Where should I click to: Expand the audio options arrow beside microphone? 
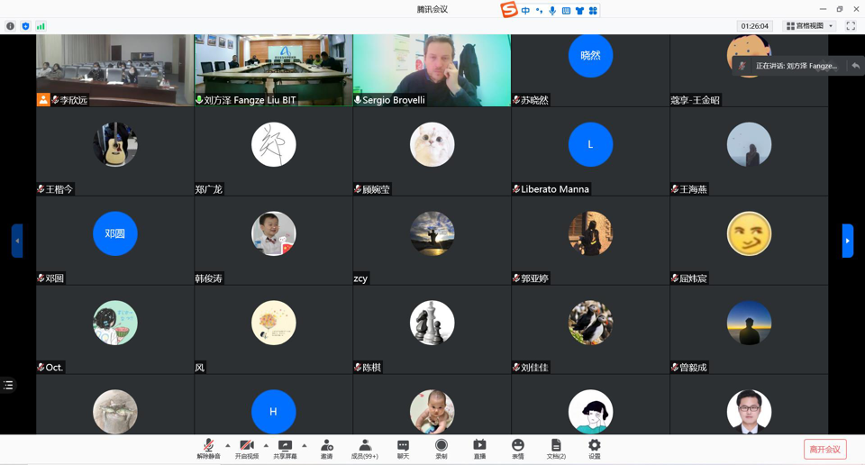(228, 445)
